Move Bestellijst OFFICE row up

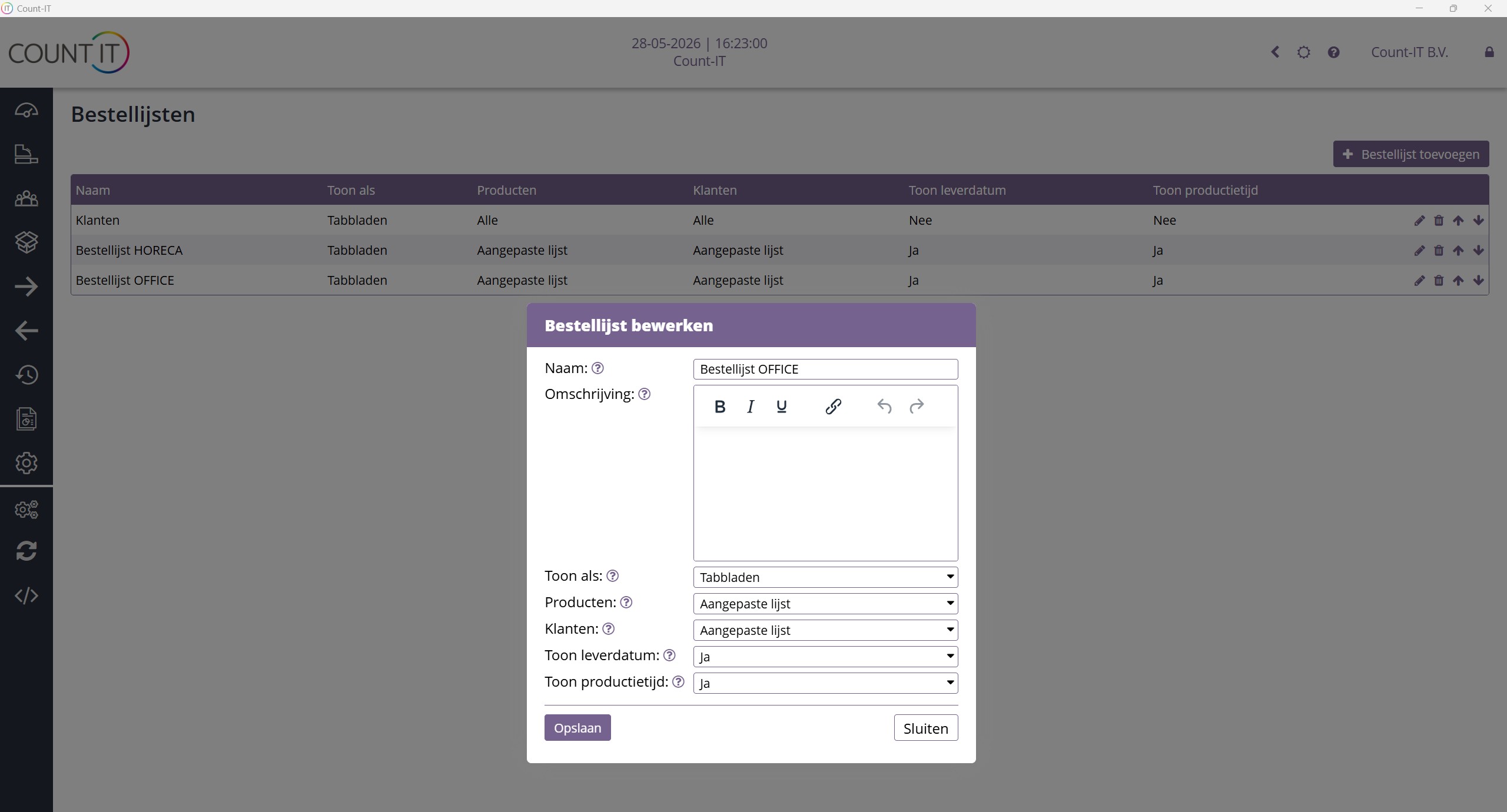tap(1458, 281)
